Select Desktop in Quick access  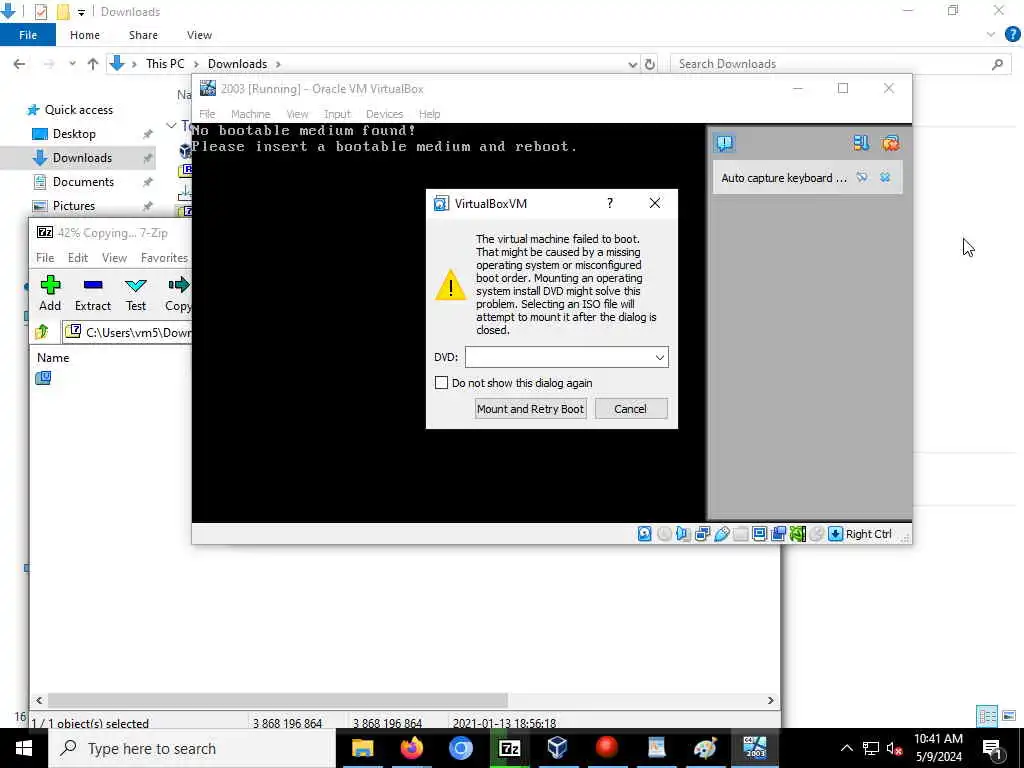pyautogui.click(x=74, y=134)
